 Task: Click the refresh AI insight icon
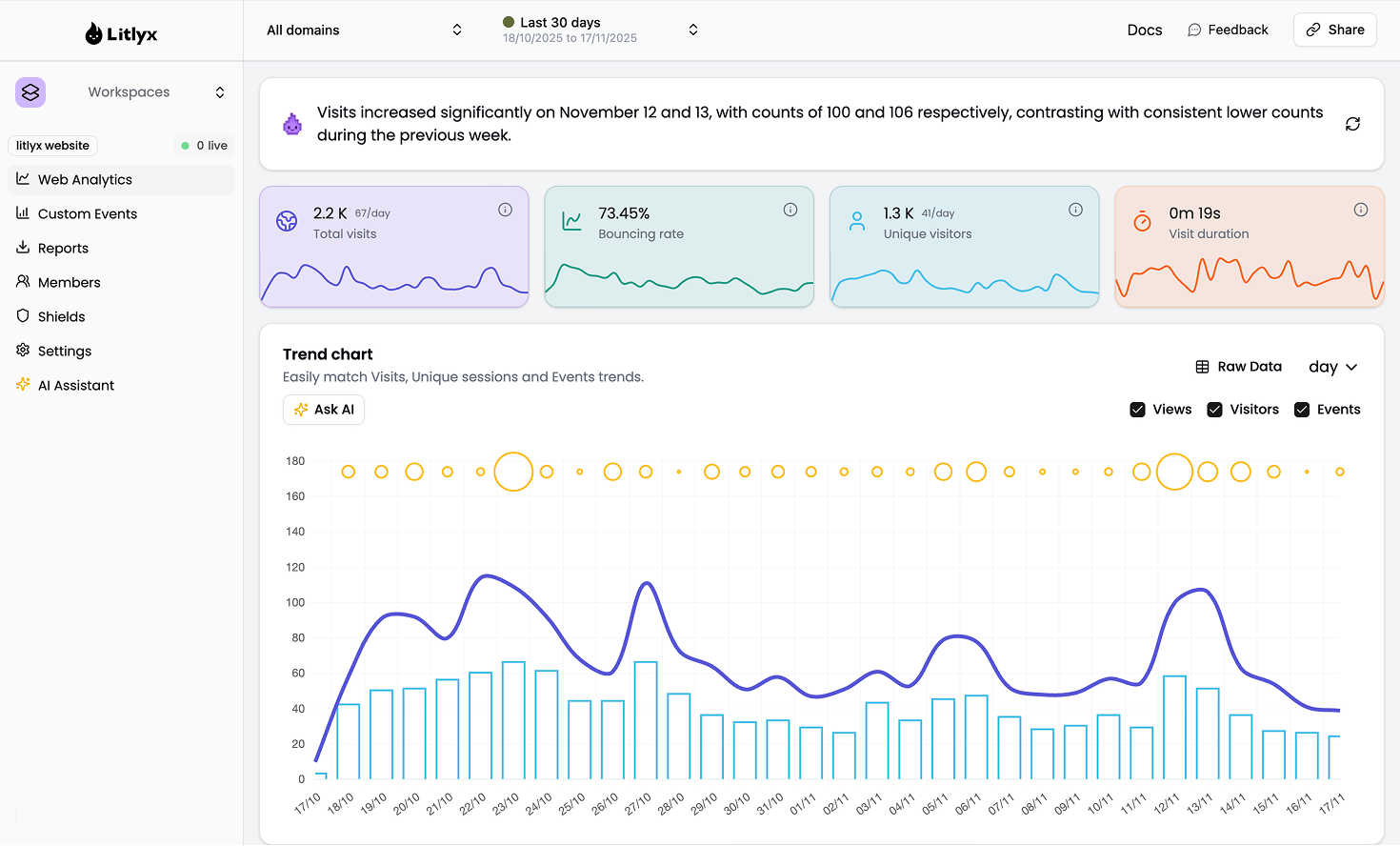(1352, 124)
